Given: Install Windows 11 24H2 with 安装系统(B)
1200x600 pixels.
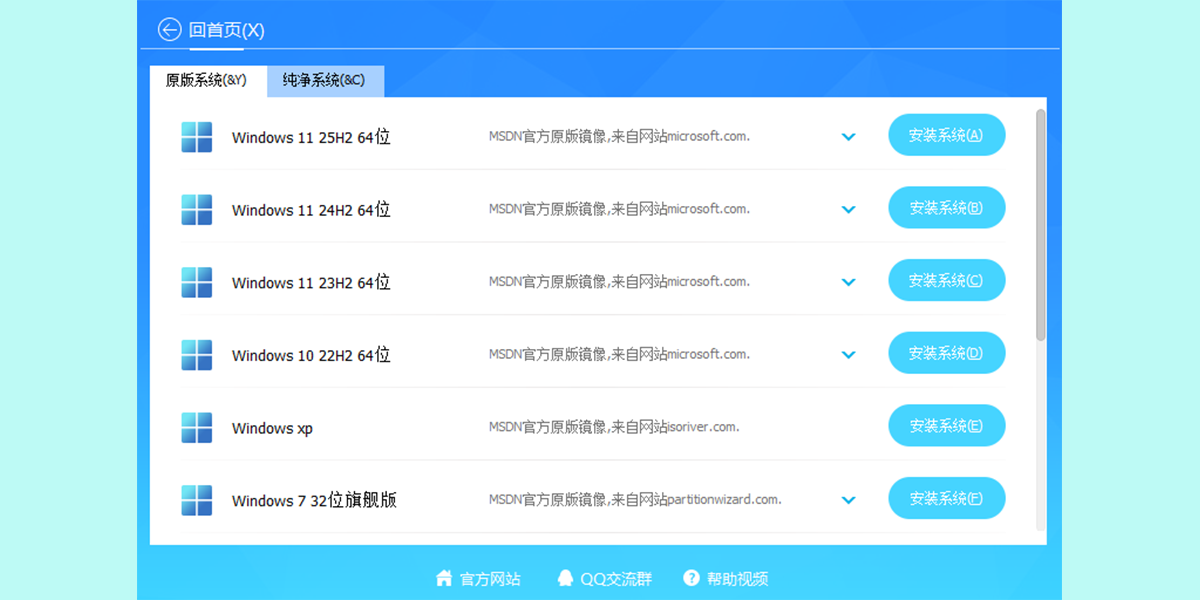Looking at the screenshot, I should [946, 208].
